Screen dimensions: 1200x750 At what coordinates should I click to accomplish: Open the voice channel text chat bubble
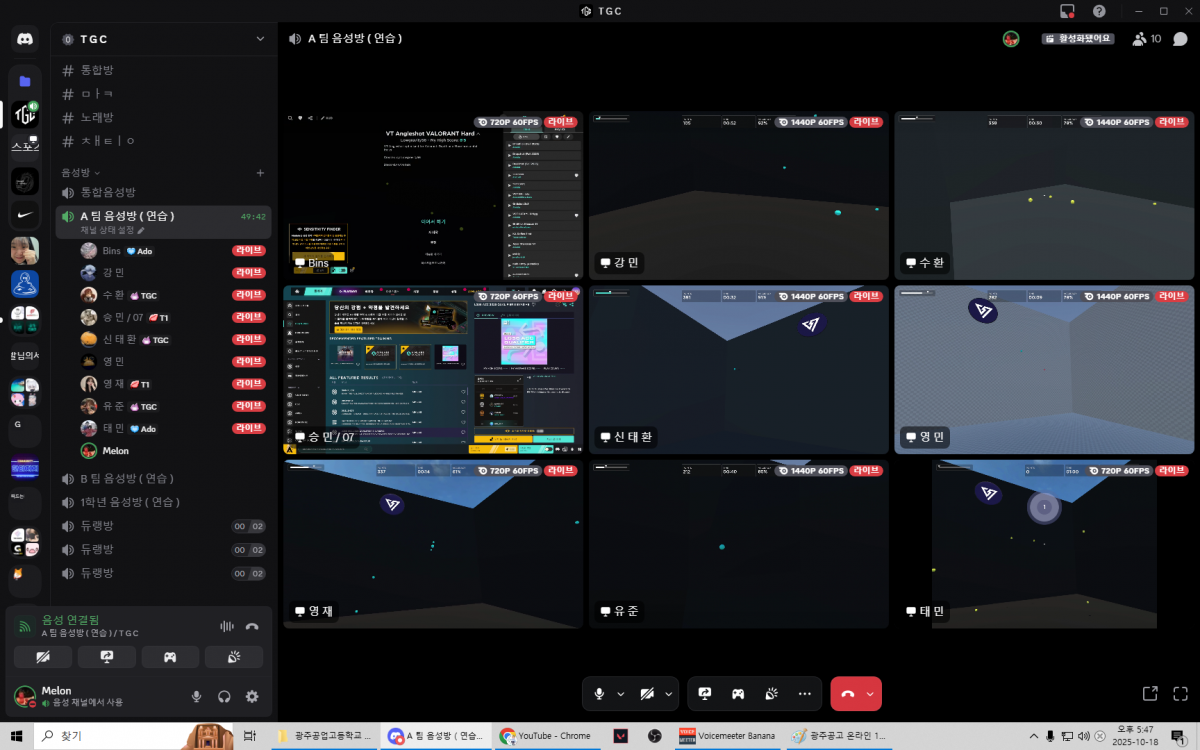(1180, 39)
